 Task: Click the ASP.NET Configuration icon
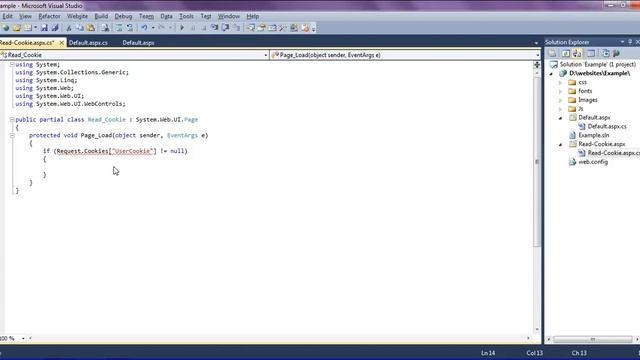[x=616, y=53]
